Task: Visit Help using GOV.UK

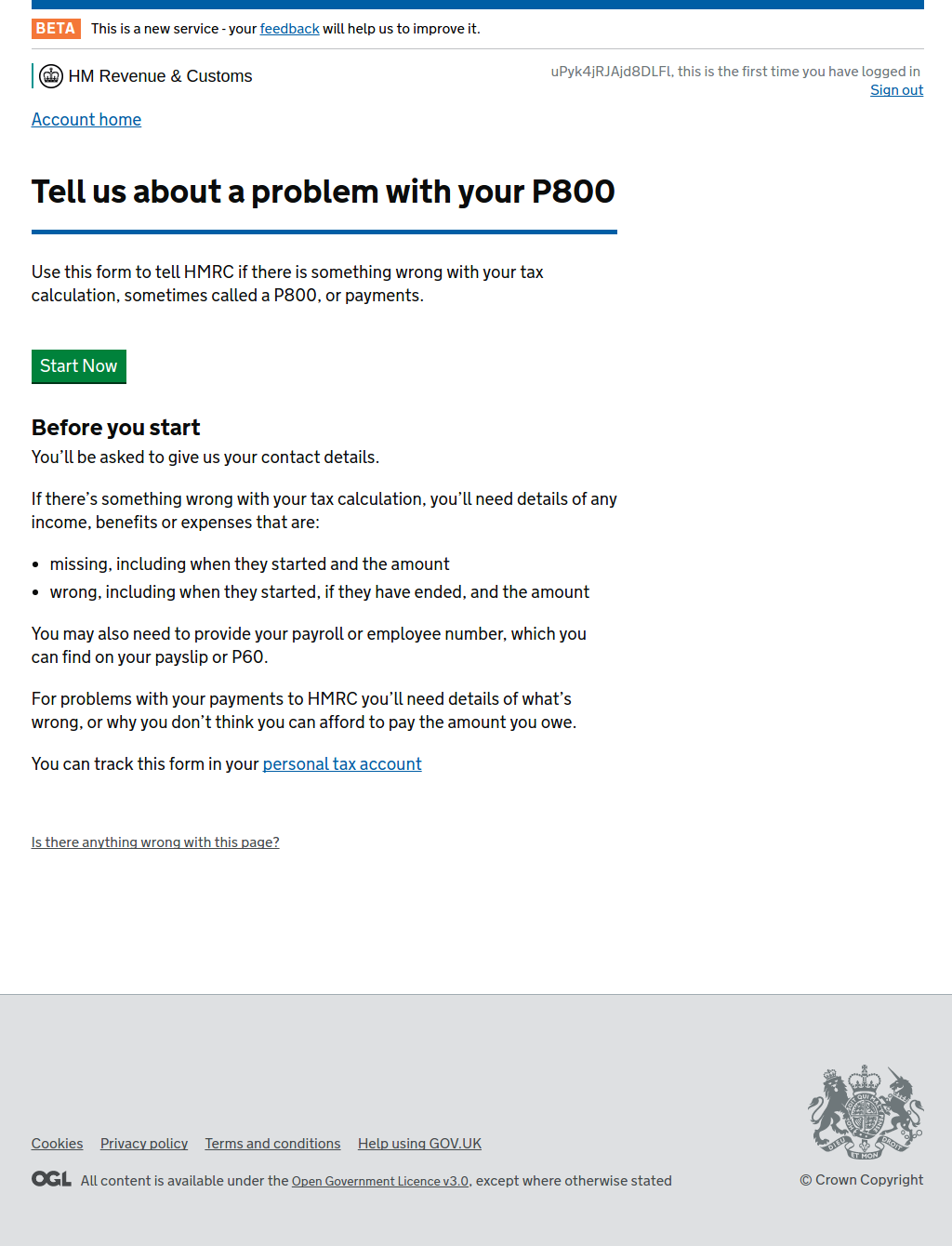Action: click(419, 1144)
